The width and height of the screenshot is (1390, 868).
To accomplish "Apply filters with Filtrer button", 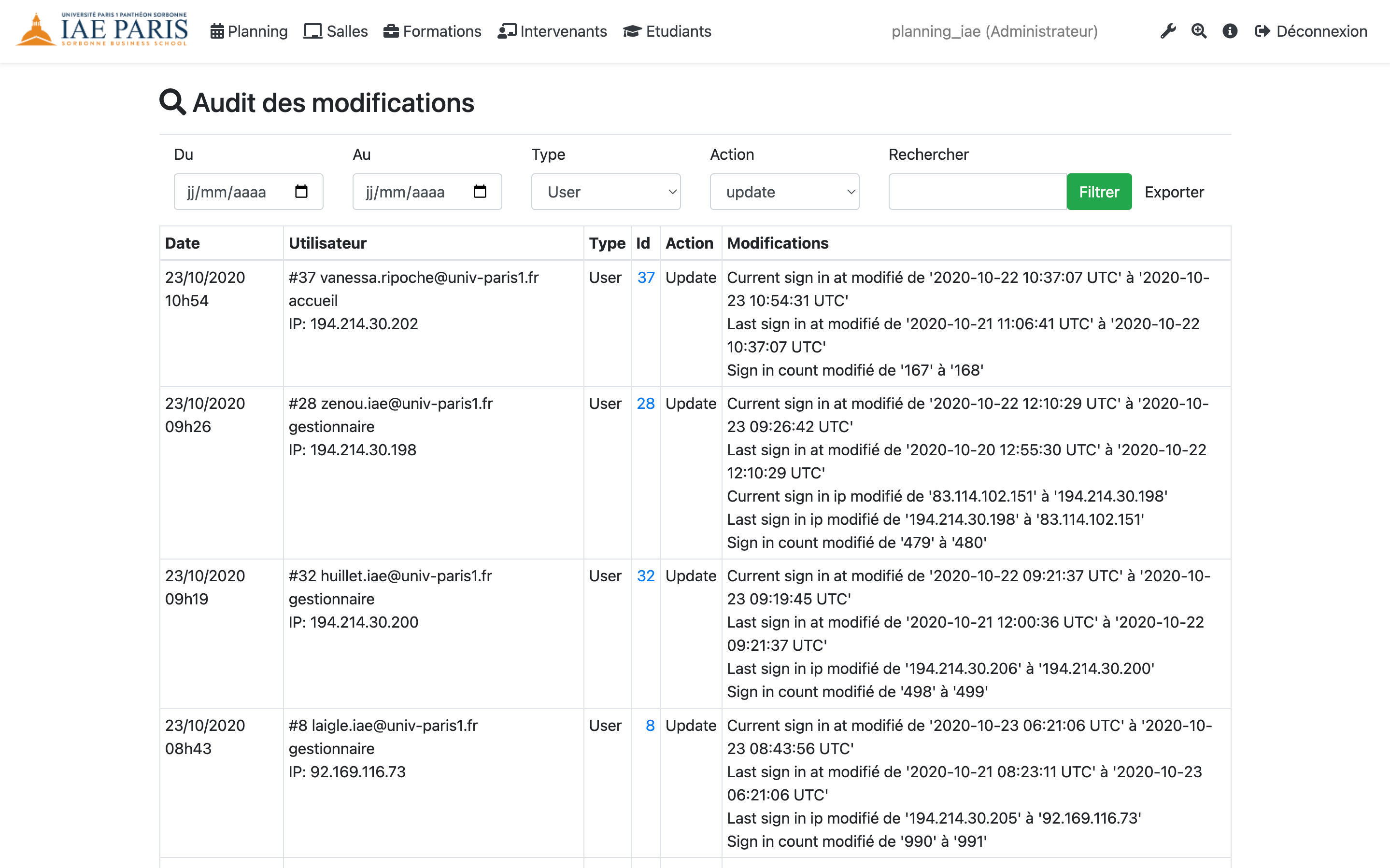I will [x=1099, y=192].
